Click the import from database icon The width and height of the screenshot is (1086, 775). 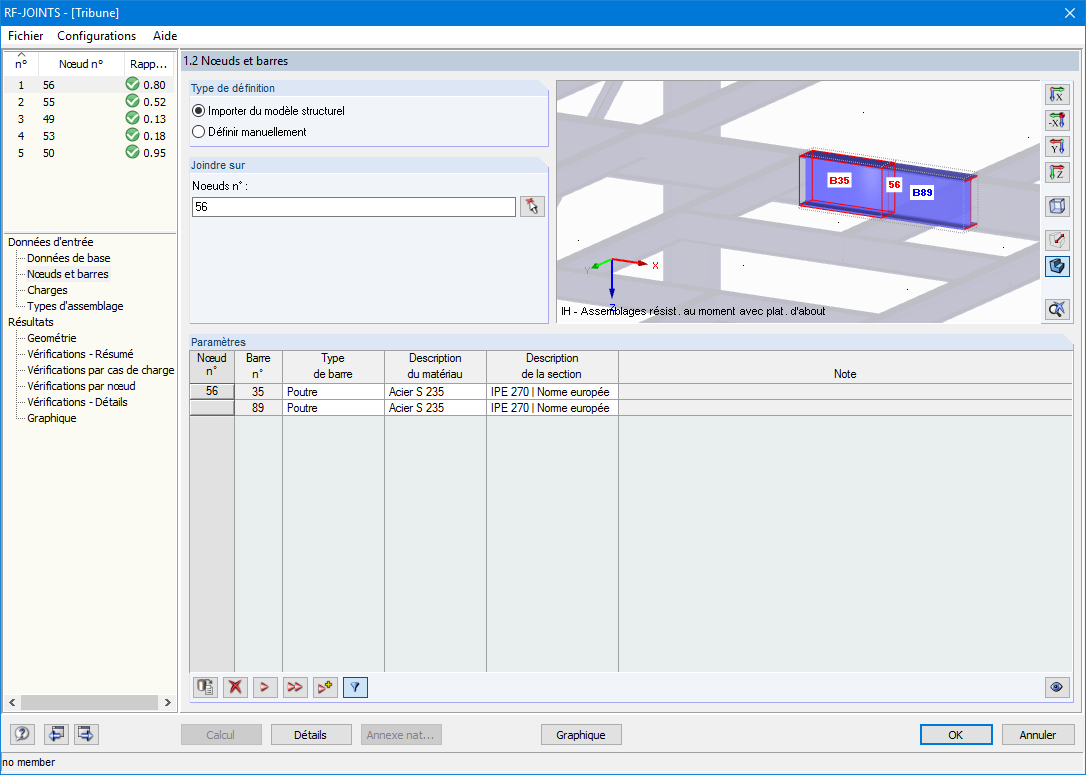click(x=206, y=687)
